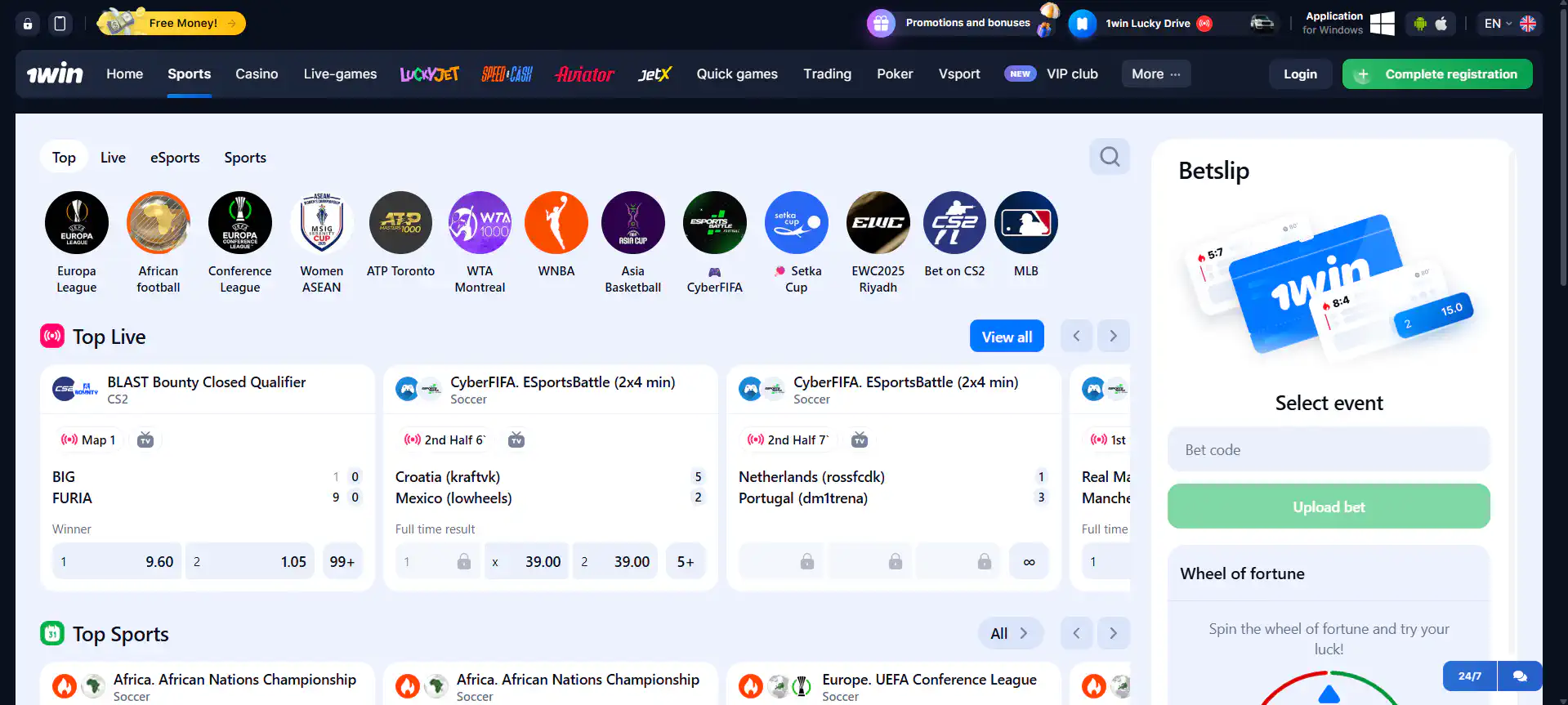Expand 99+ markets for BIG vs FURIA
Image resolution: width=1568 pixels, height=705 pixels.
point(342,561)
